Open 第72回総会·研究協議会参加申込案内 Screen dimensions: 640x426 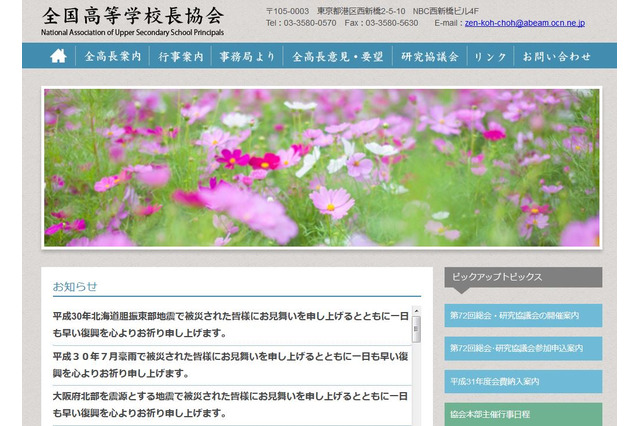(x=523, y=348)
